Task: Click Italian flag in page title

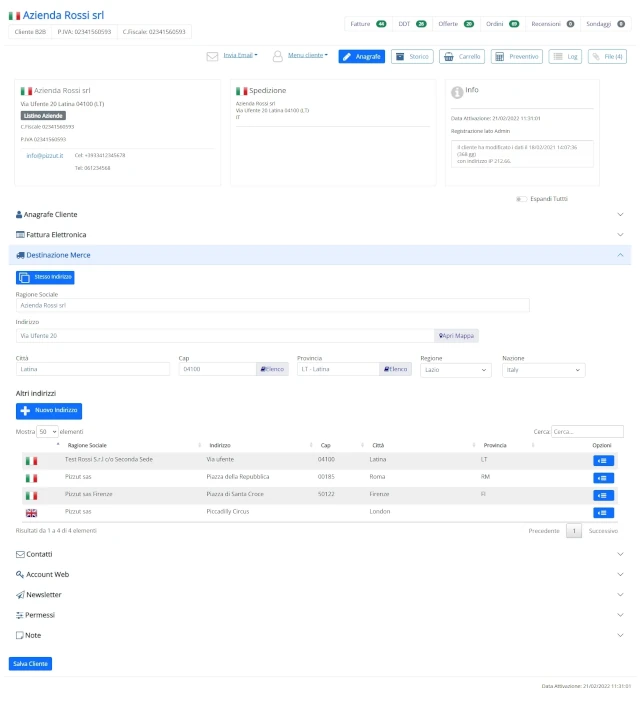Action: tap(14, 16)
